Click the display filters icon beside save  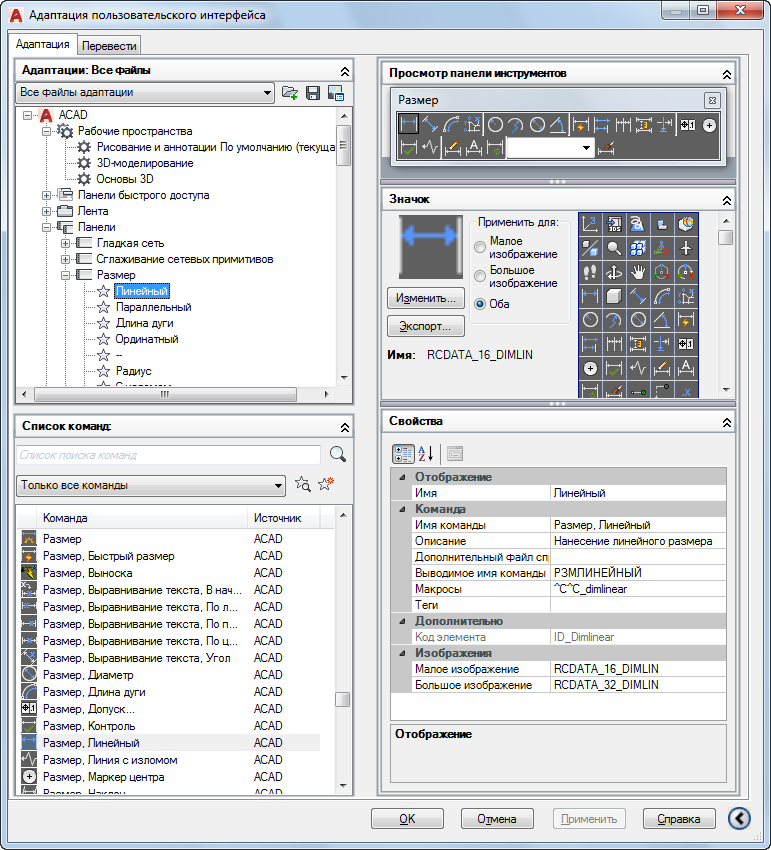336,93
